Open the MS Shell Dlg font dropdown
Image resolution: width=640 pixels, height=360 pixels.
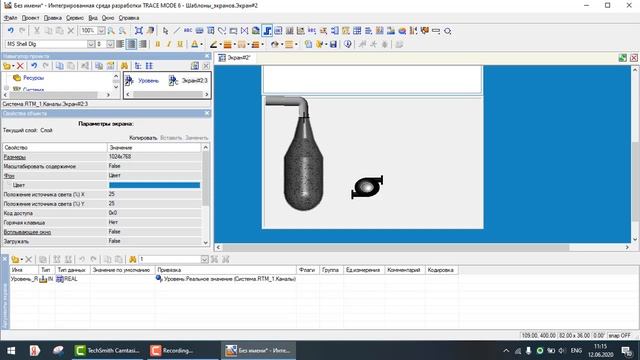91,44
